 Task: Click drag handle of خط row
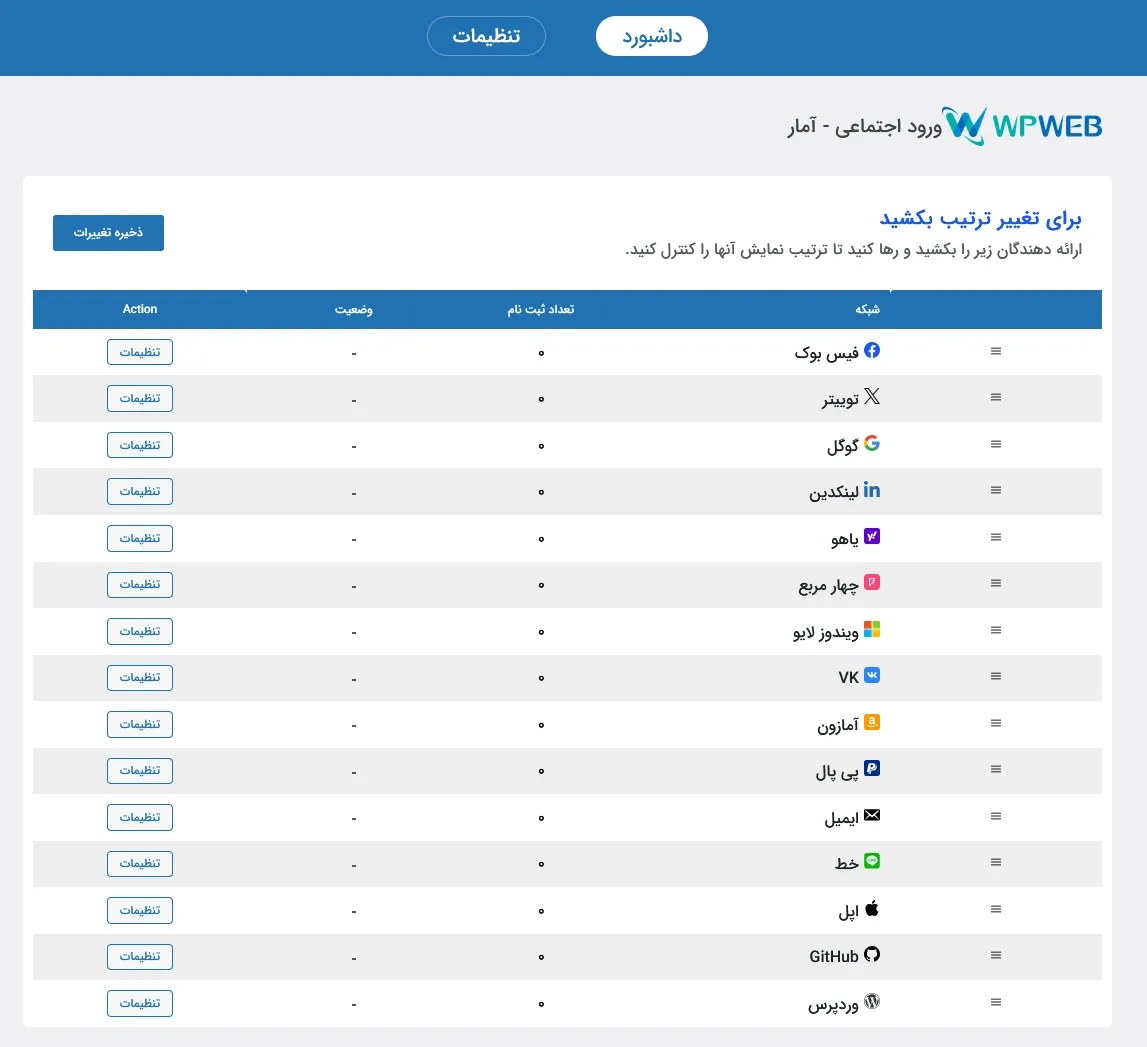(x=996, y=862)
